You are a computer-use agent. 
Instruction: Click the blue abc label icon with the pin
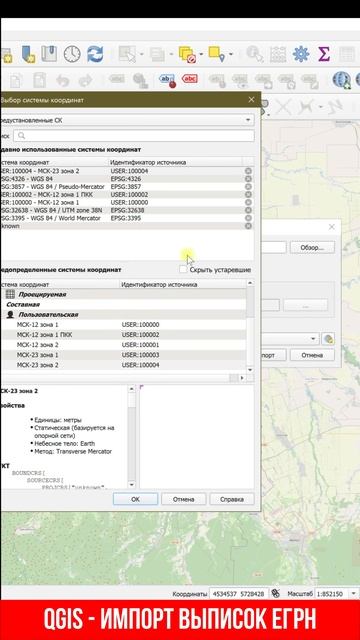[x=167, y=80]
